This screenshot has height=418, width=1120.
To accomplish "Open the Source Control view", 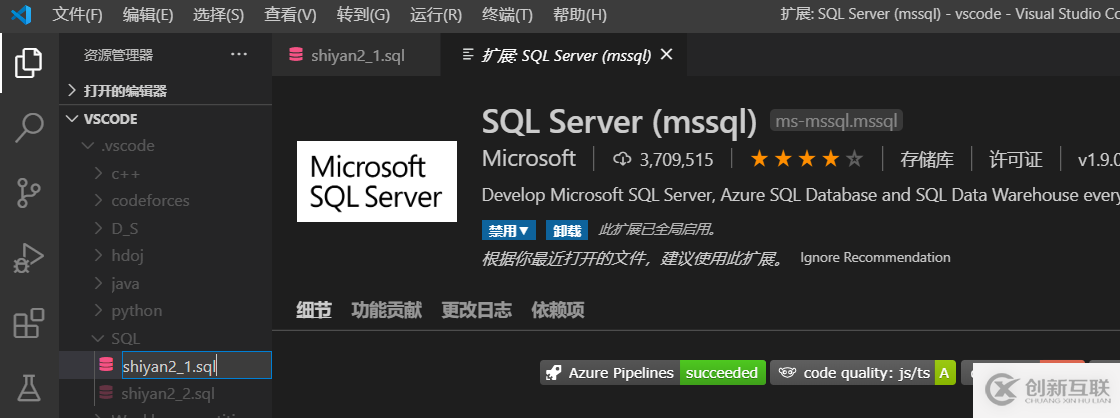I will (29, 194).
